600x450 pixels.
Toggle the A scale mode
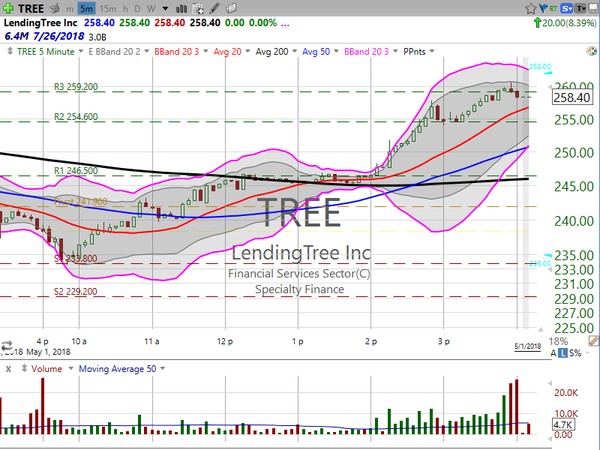[553, 353]
